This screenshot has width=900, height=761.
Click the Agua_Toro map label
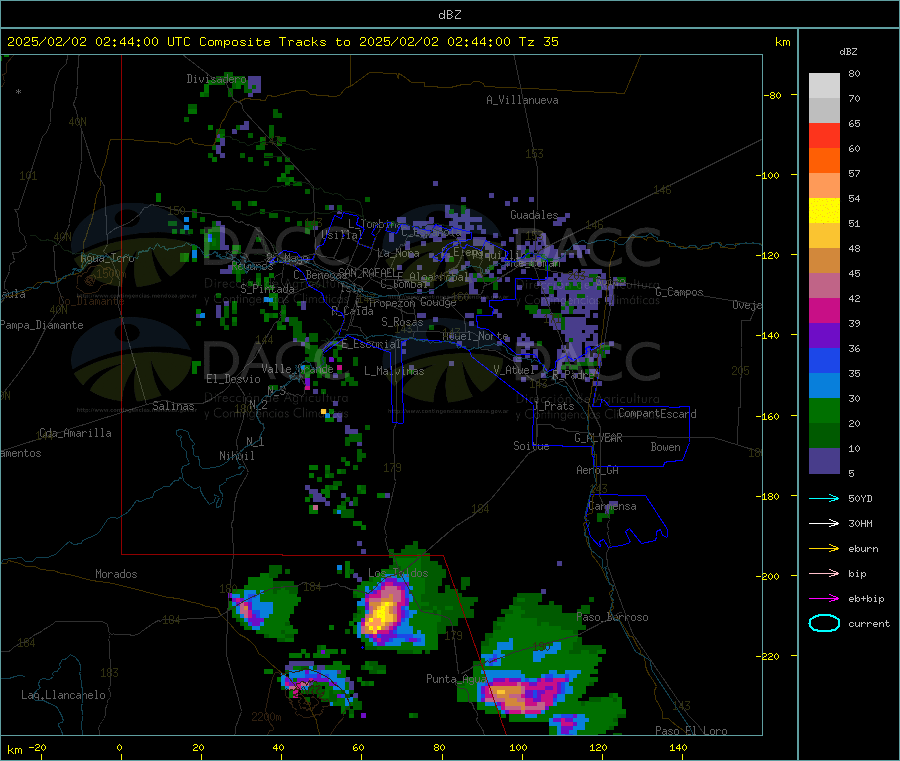107,258
